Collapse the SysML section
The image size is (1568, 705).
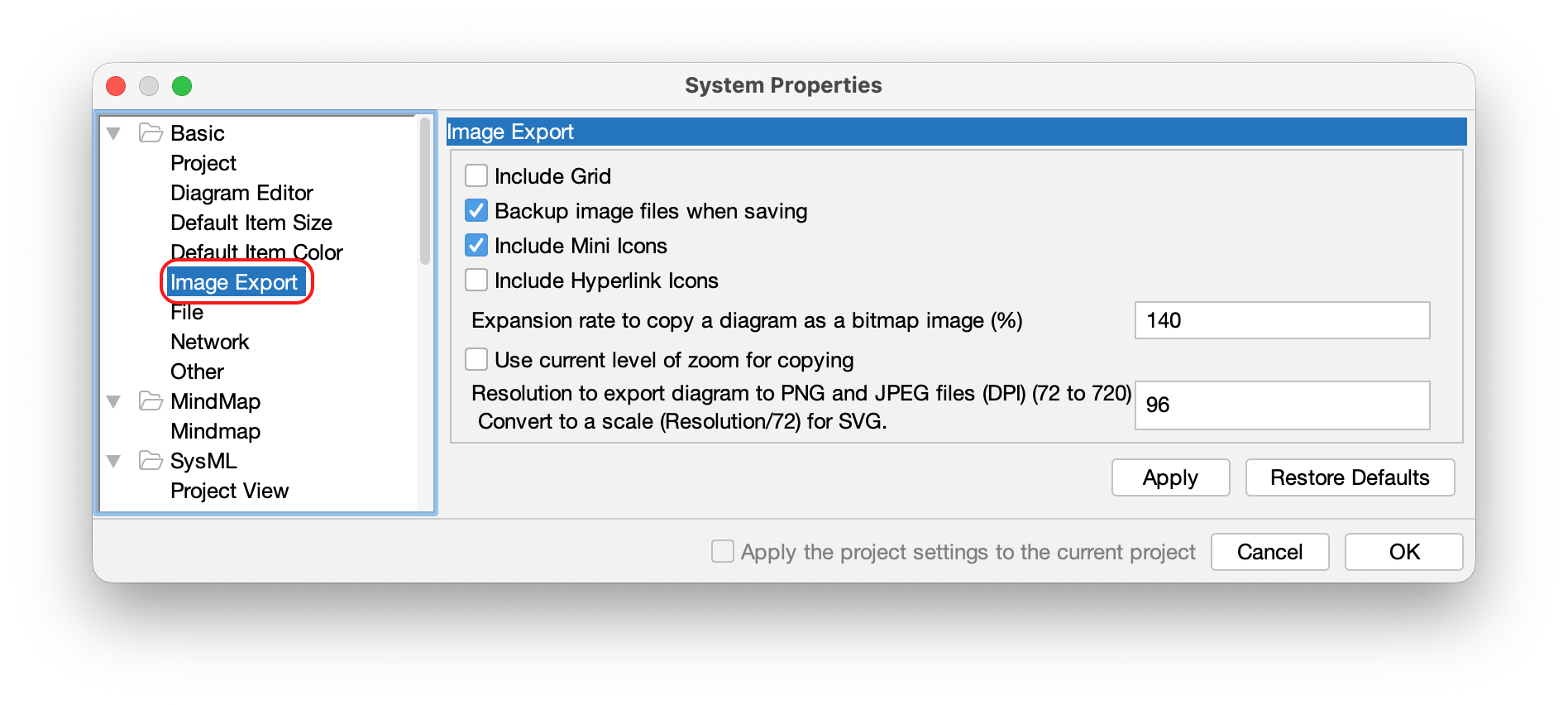[x=114, y=461]
